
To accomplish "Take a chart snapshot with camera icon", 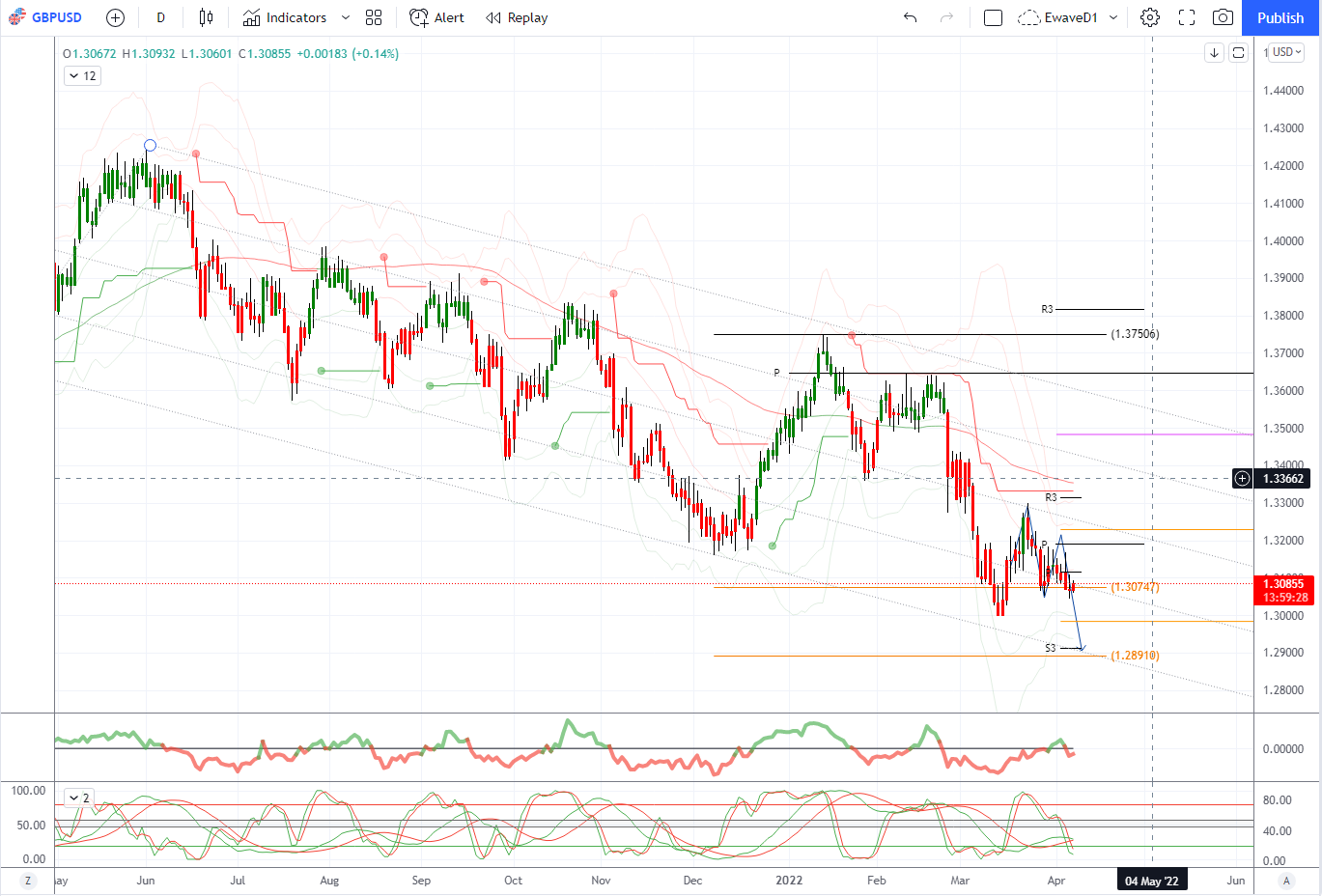I will 1223,17.
